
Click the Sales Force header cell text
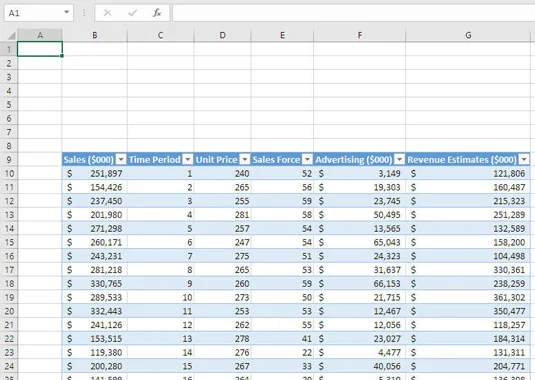(276, 160)
